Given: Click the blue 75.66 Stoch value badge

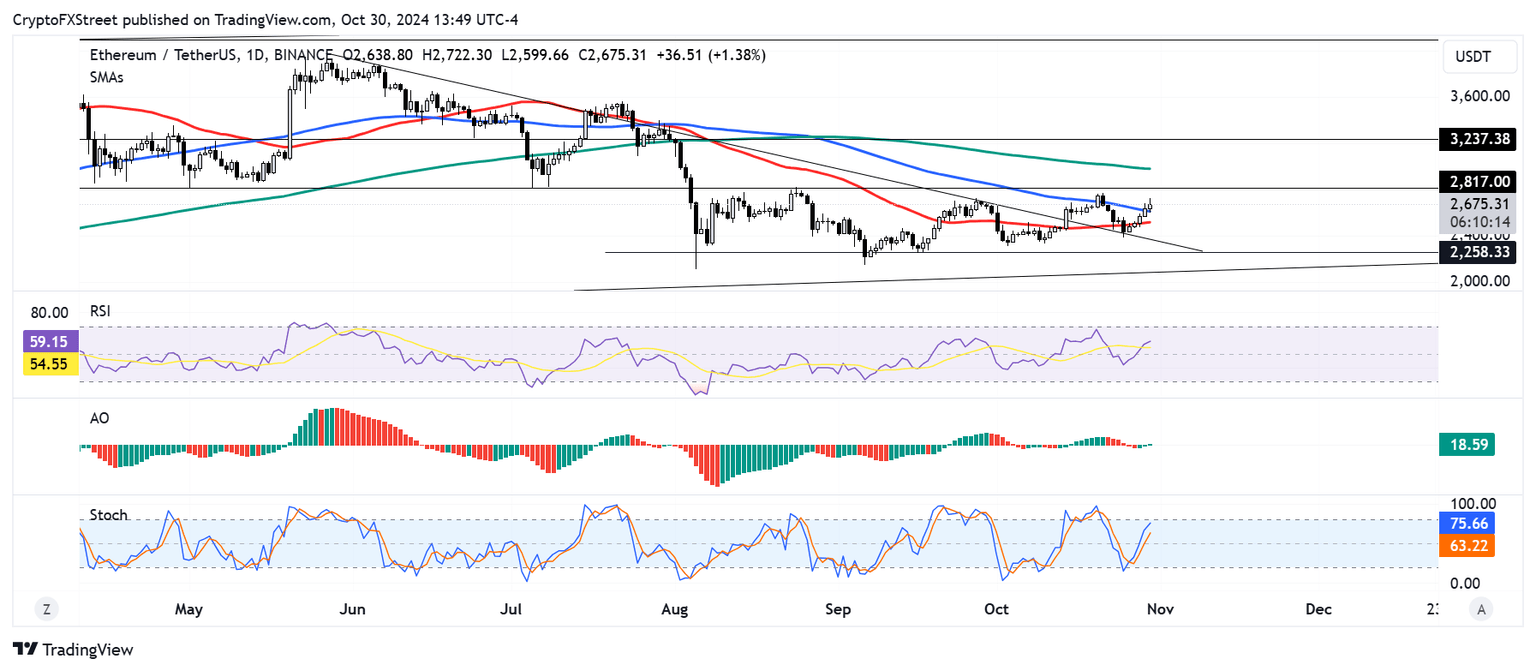Looking at the screenshot, I should point(1466,523).
